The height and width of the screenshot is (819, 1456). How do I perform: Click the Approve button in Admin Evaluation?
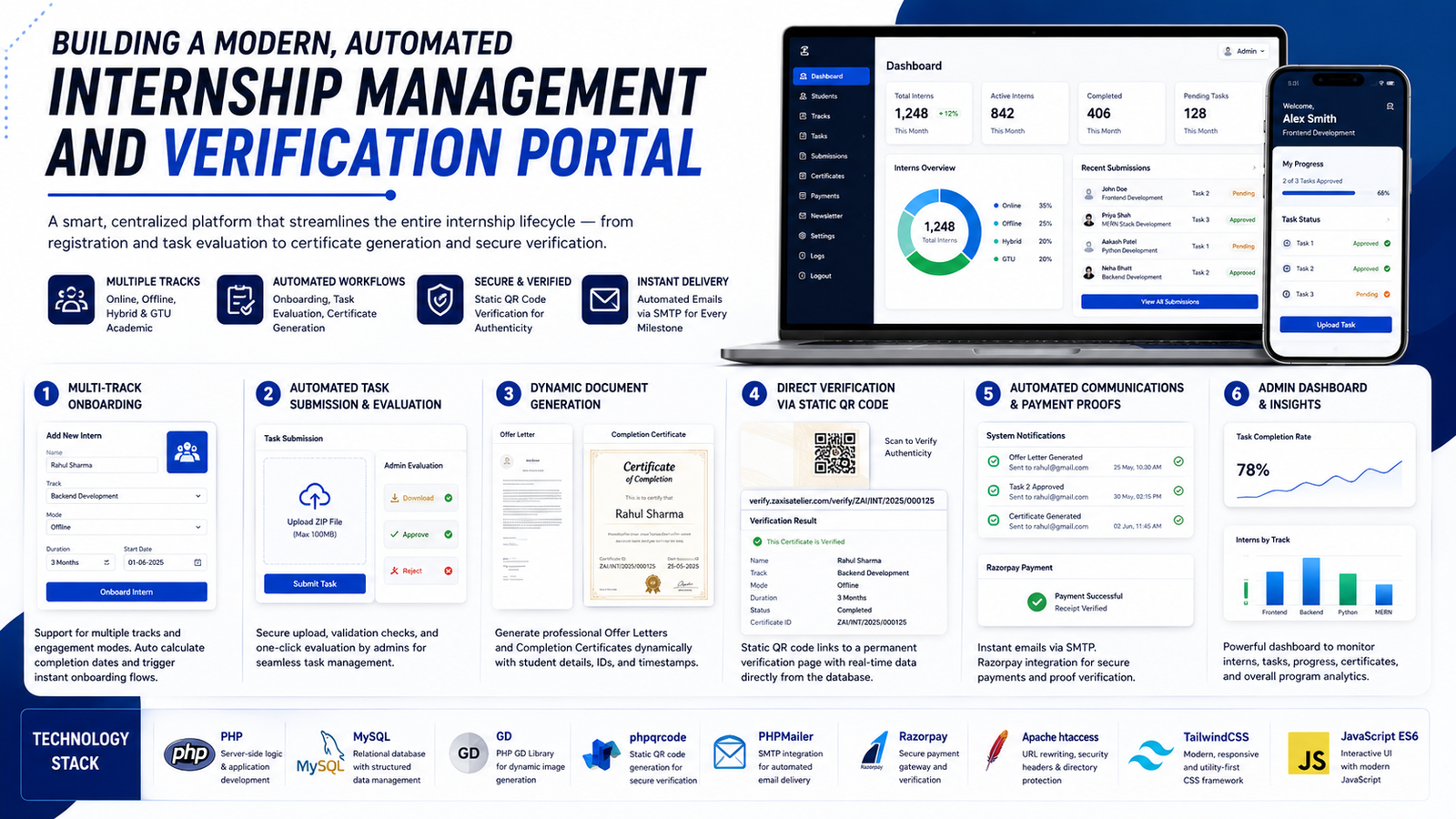421,535
